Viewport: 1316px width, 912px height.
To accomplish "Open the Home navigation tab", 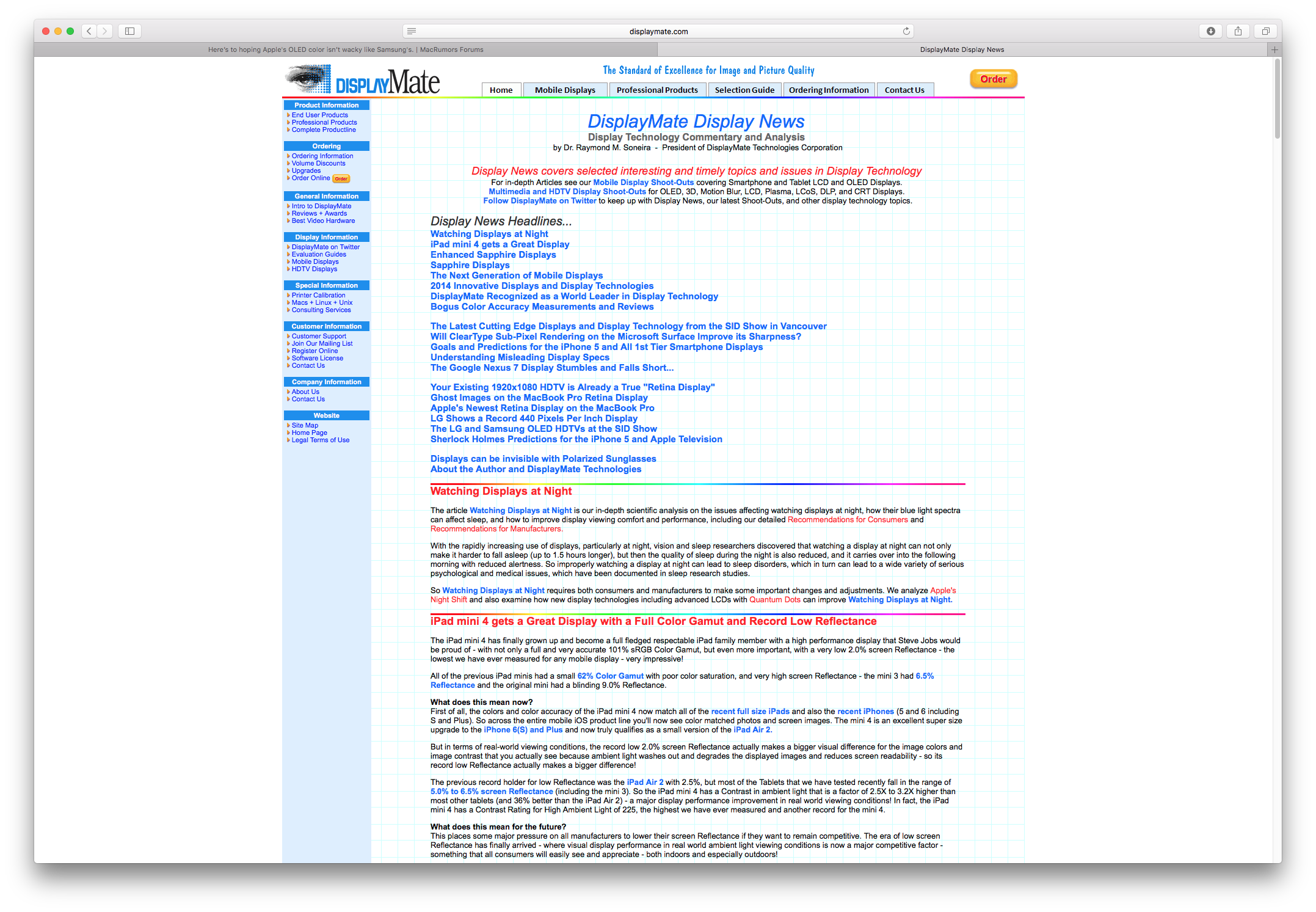I will click(x=501, y=90).
